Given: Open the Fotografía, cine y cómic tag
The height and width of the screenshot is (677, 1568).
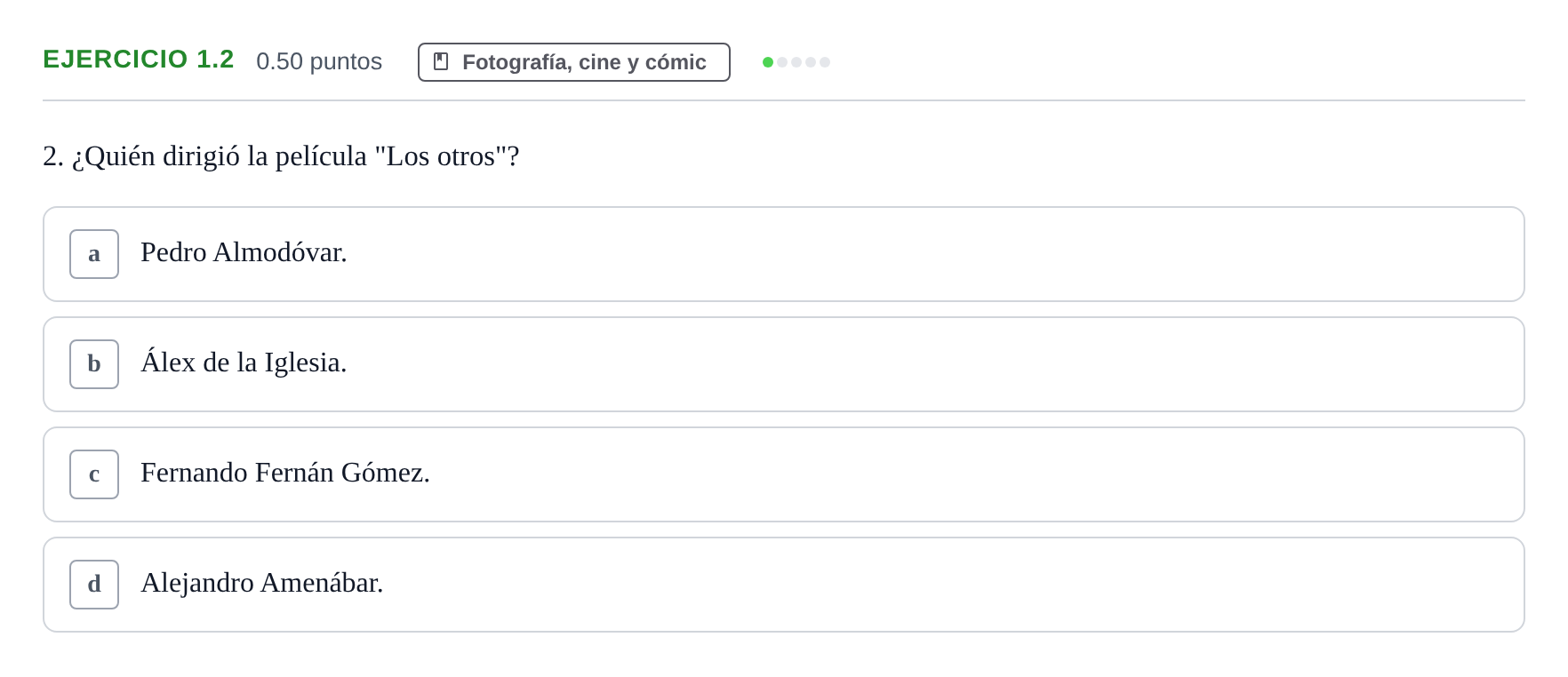Looking at the screenshot, I should click(574, 62).
